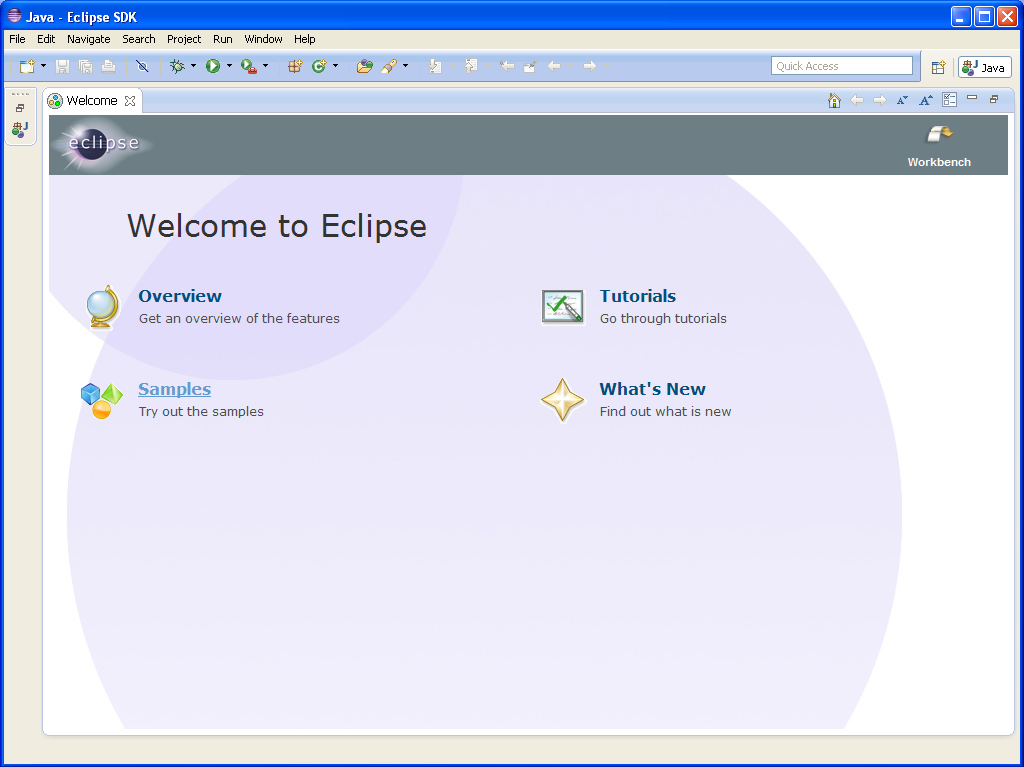
Task: Click the Search flashlight icon
Action: pyautogui.click(x=389, y=66)
